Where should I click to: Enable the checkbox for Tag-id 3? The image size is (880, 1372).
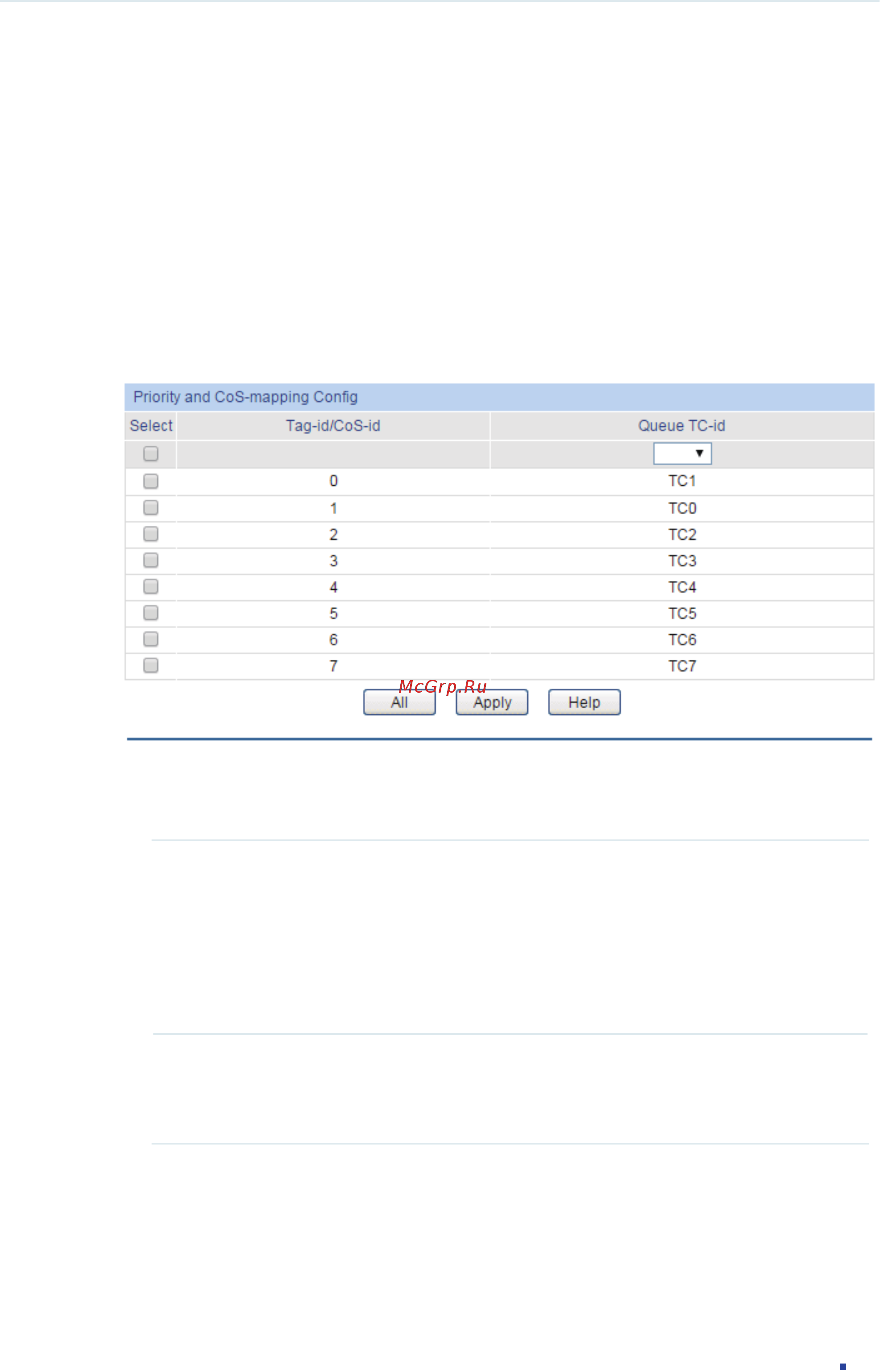tap(151, 560)
